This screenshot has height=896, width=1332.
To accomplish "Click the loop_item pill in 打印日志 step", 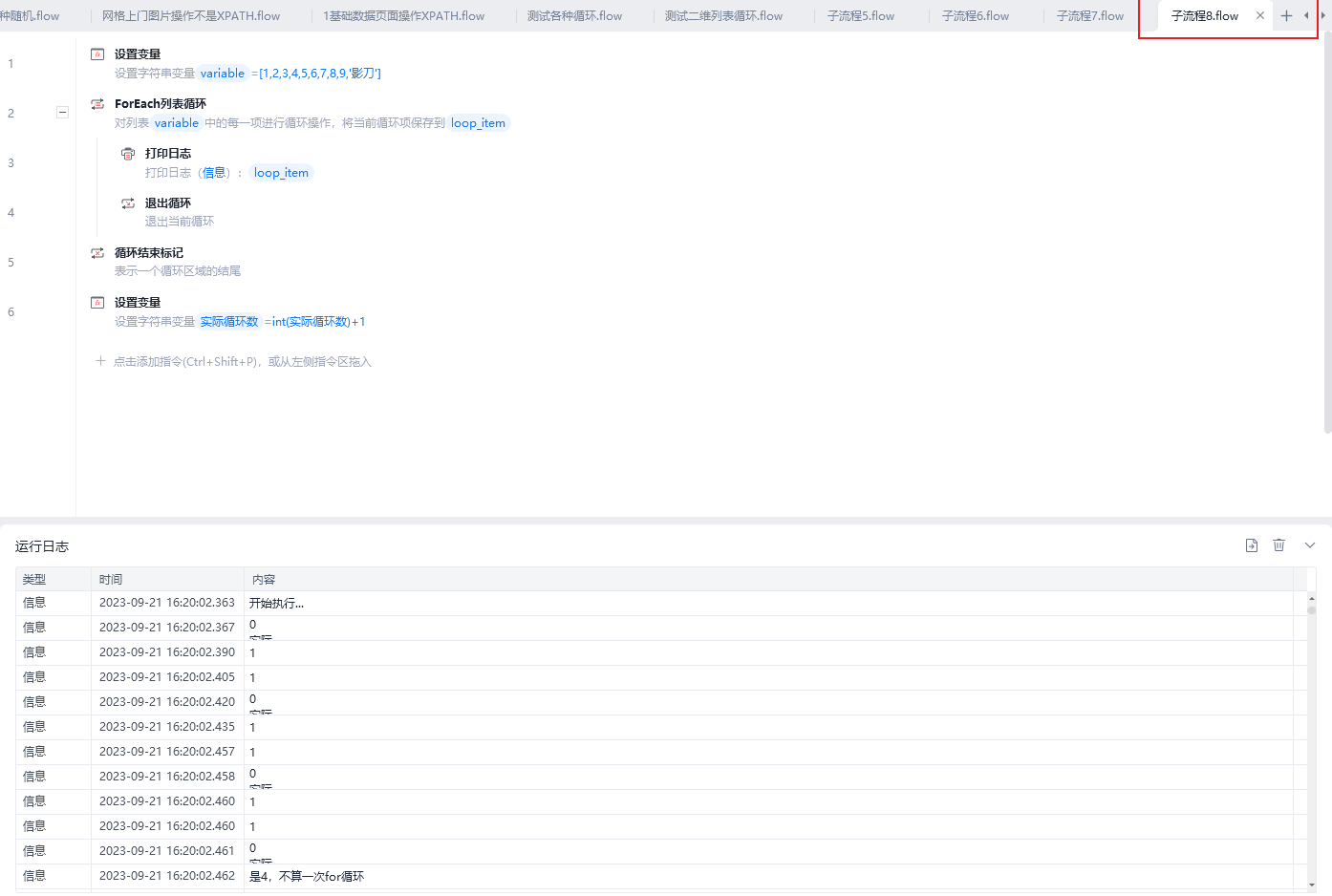I will pos(281,173).
